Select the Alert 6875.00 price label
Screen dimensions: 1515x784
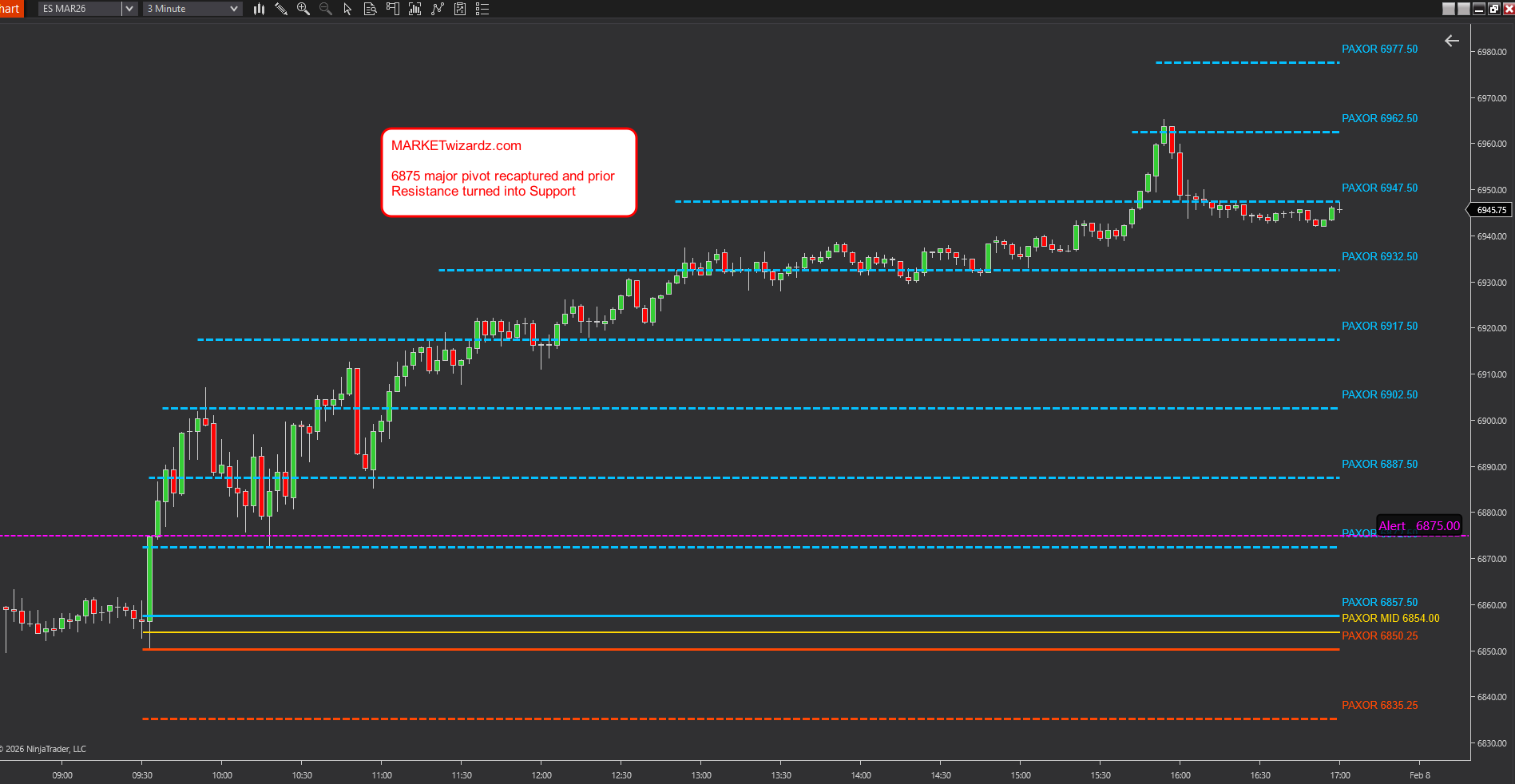click(x=1419, y=525)
